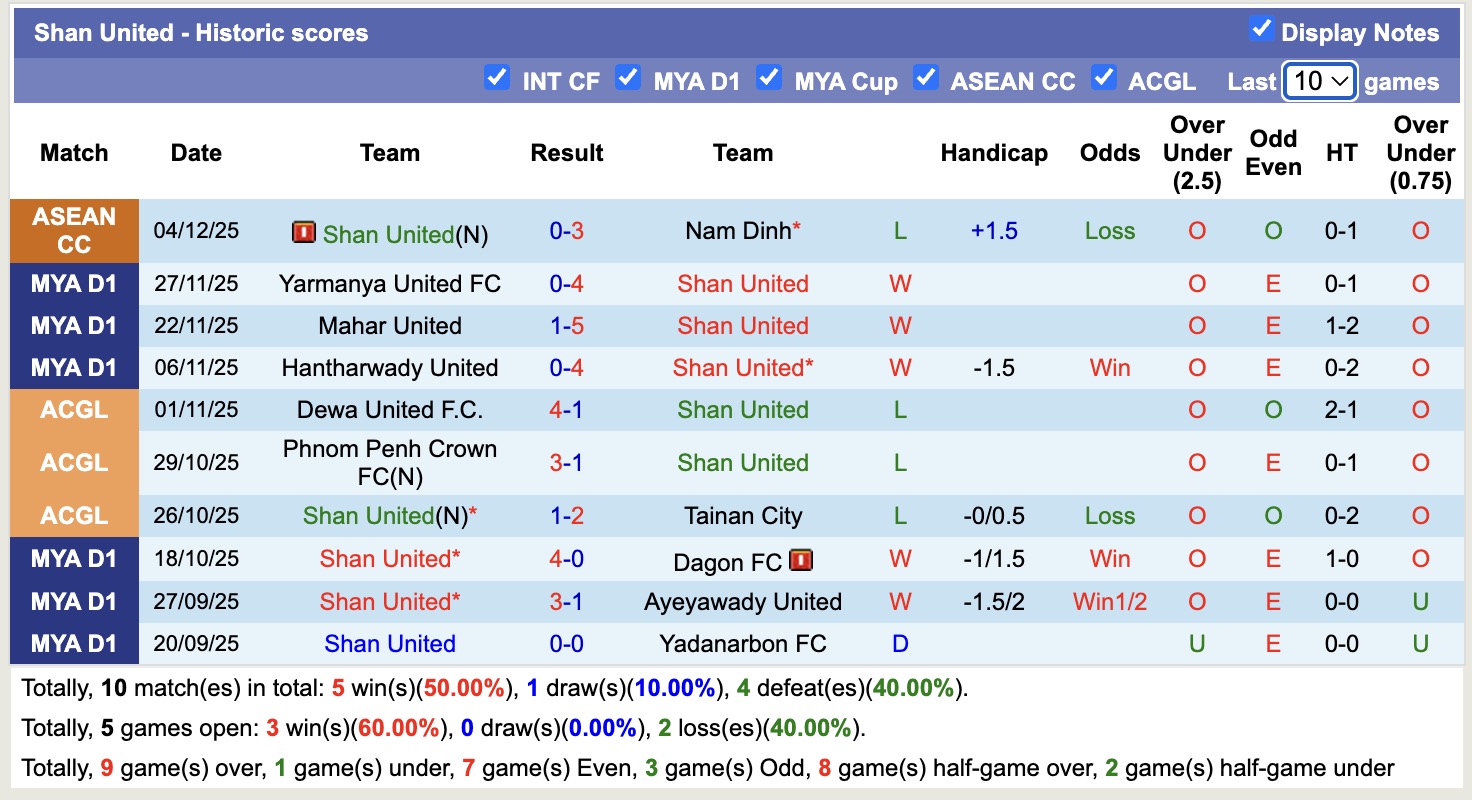Select the Nam Dinh team link
Screen dimensions: 1472x800
[736, 230]
